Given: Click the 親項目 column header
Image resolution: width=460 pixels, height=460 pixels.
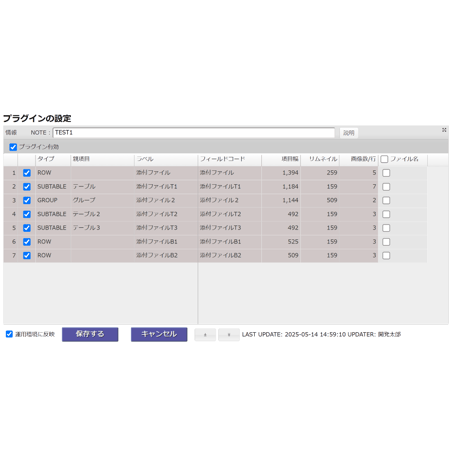Looking at the screenshot, I should [x=102, y=159].
